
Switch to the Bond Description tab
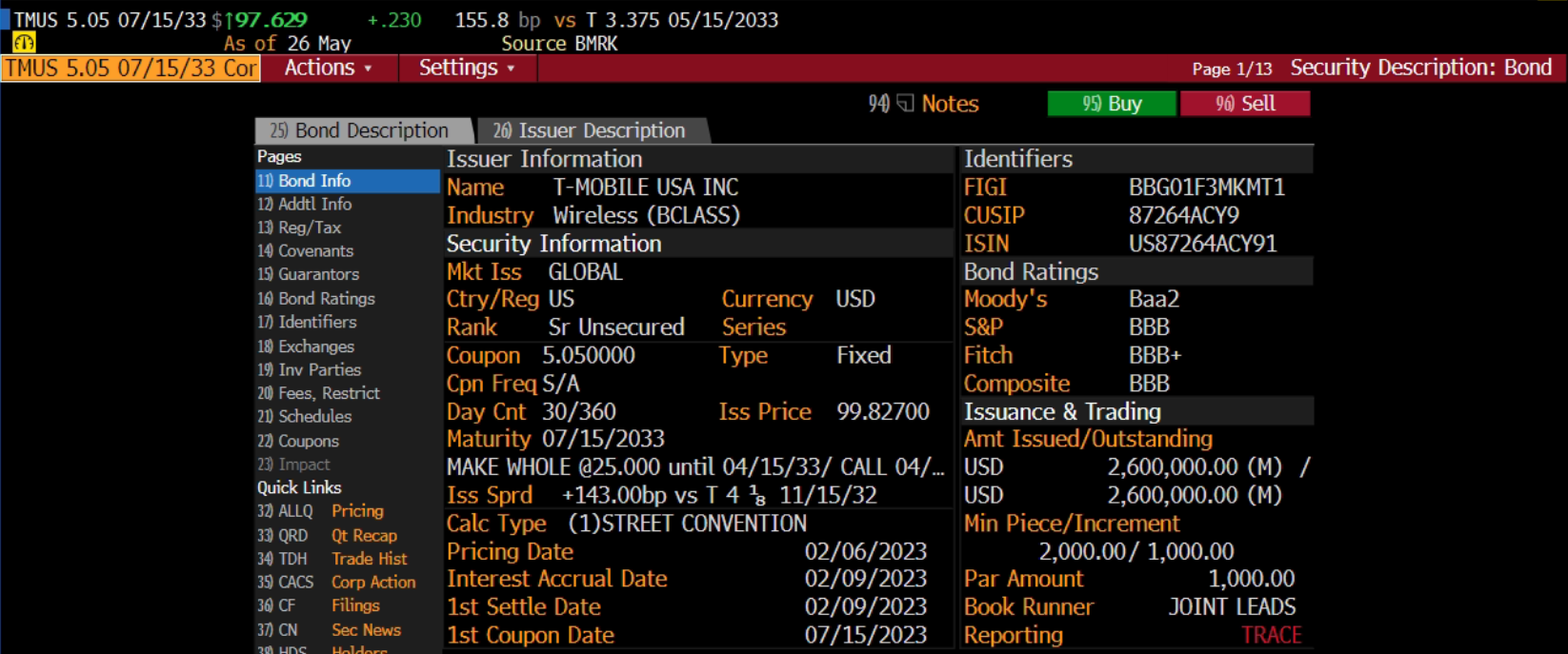tap(363, 130)
